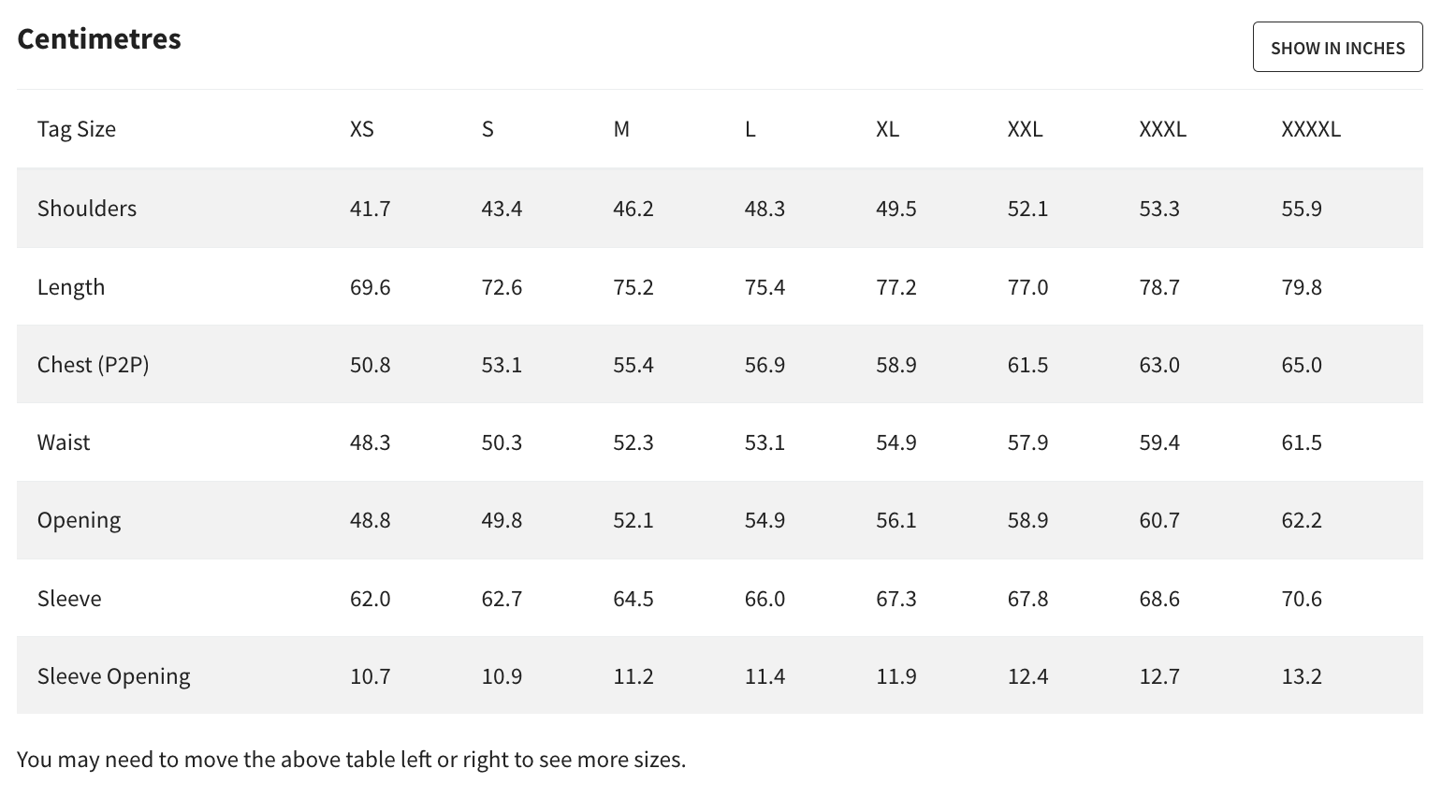Select the M size column header
Screen dimensions: 1456x812
[x=621, y=129]
